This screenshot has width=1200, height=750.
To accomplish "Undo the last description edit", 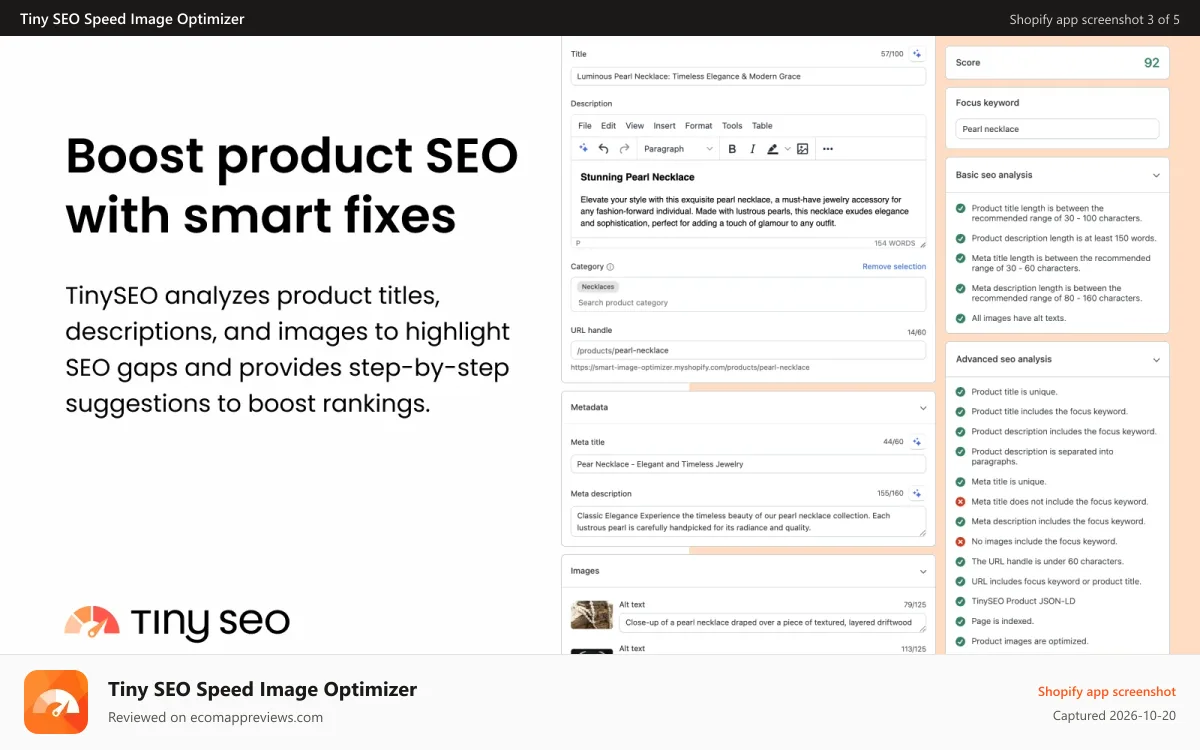I will point(603,149).
